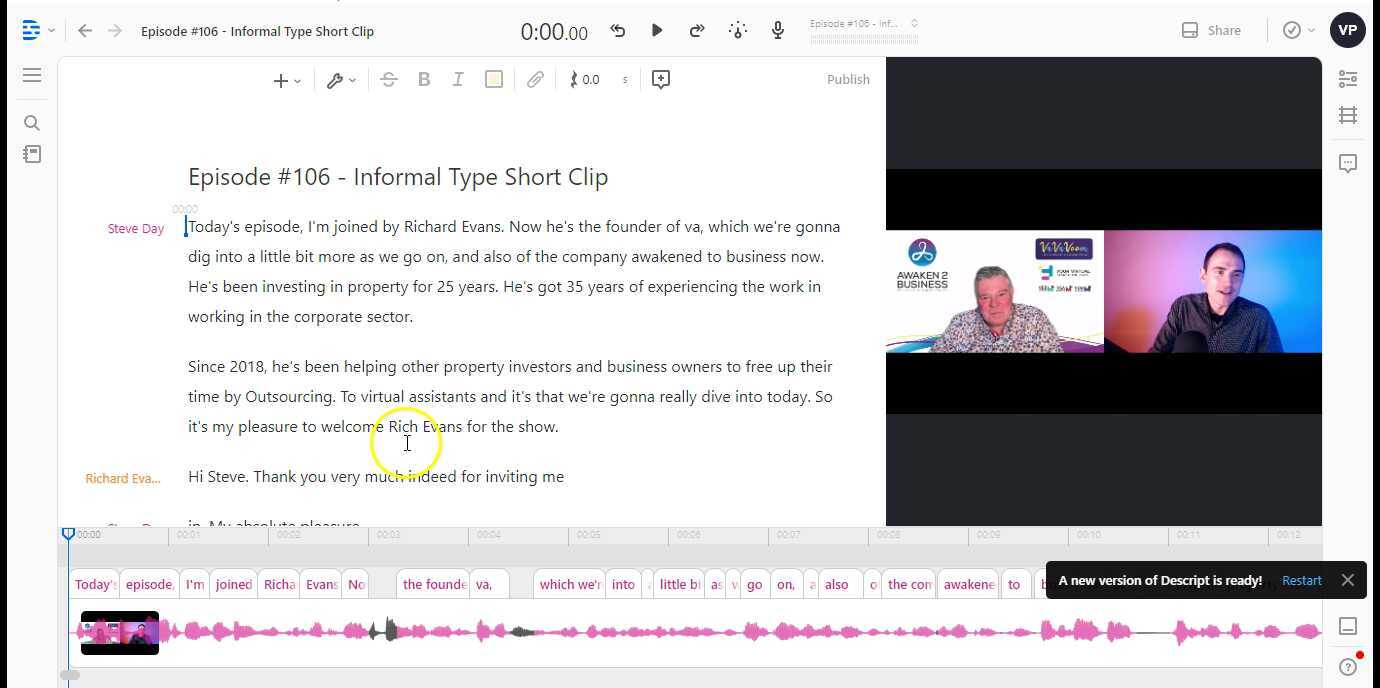Viewport: 1380px width, 688px height.
Task: Toggle italic formatting
Action: tap(458, 80)
